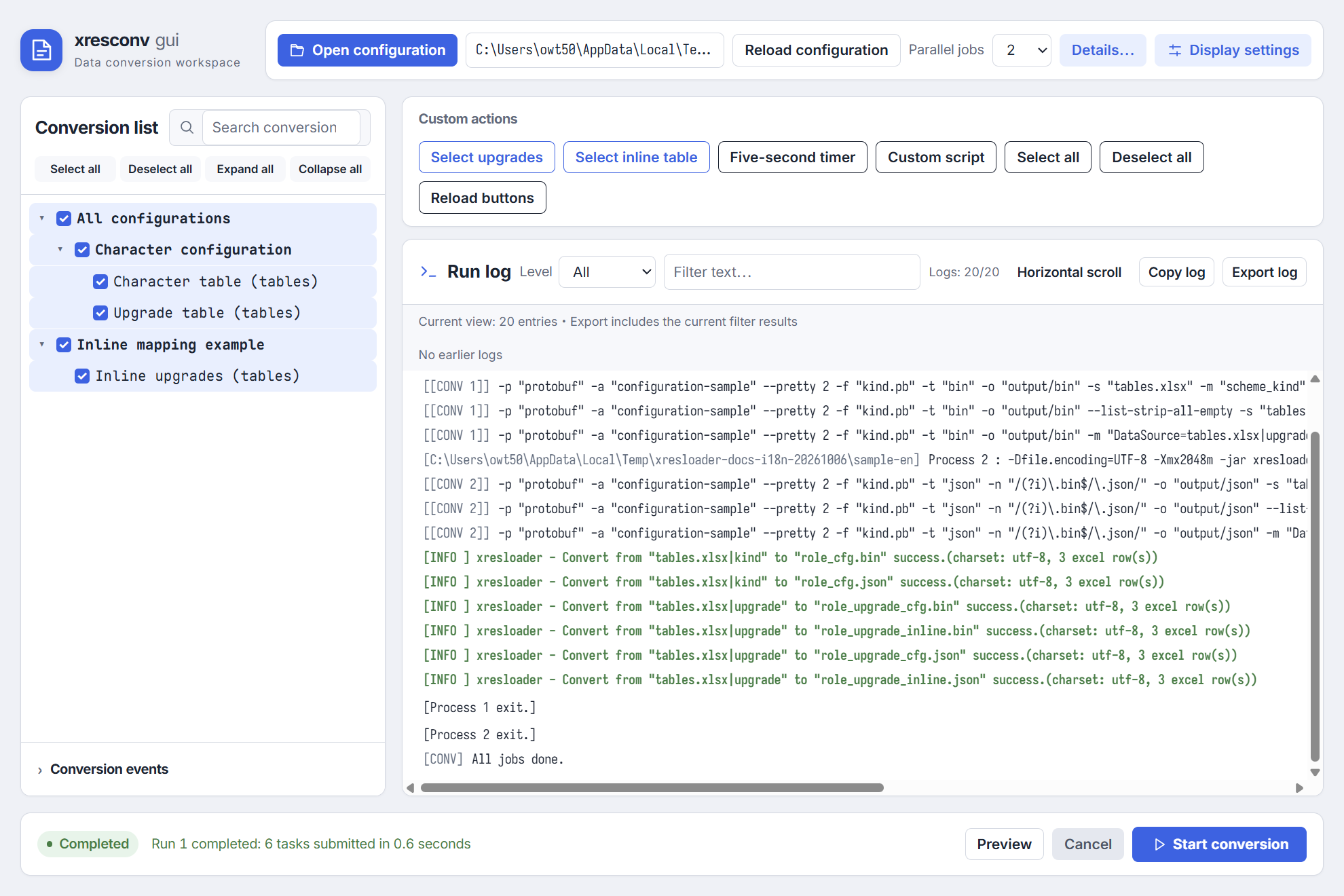1344x896 pixels.
Task: Collapse All configurations tree node
Action: (42, 219)
